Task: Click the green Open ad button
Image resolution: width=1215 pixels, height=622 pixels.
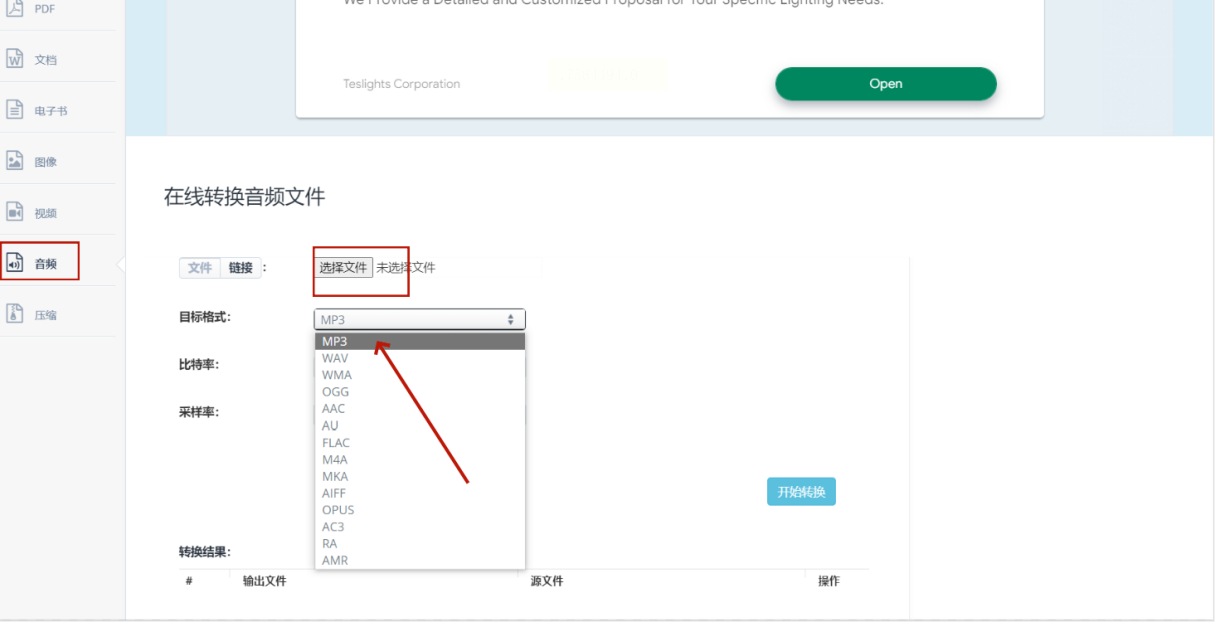Action: coord(886,84)
